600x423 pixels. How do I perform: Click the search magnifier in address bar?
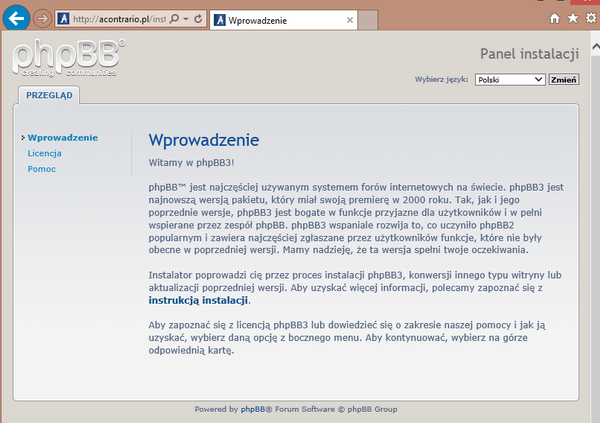tap(175, 19)
